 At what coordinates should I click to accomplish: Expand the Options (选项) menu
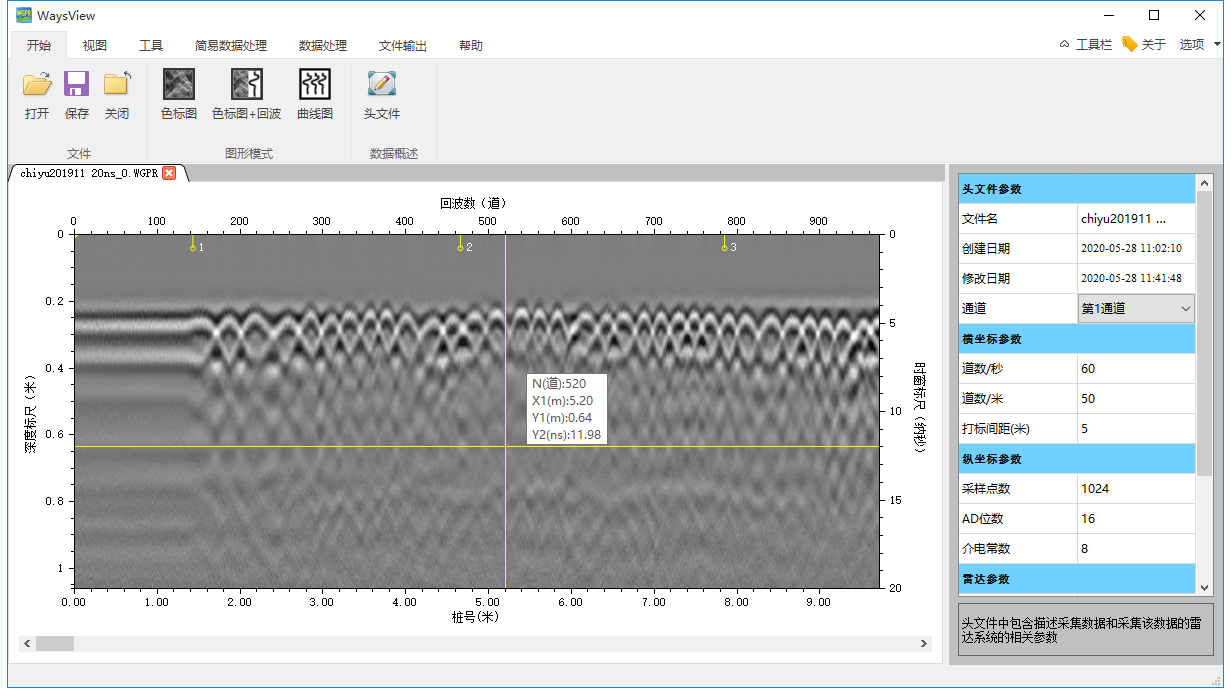click(x=1199, y=45)
